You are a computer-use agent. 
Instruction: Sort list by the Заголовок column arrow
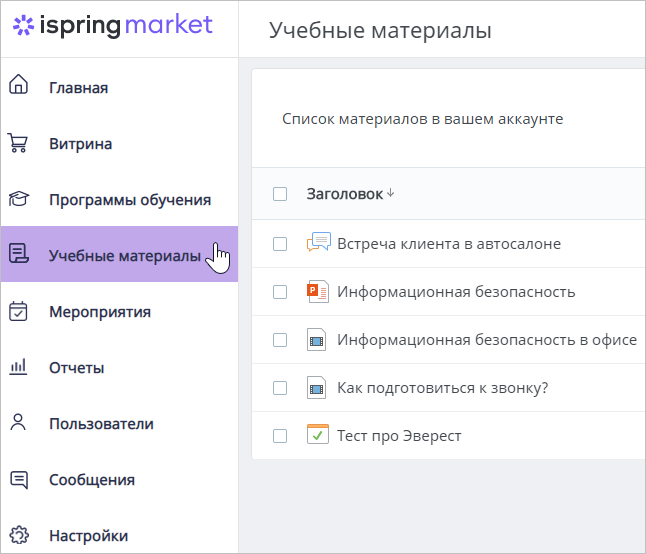[391, 193]
